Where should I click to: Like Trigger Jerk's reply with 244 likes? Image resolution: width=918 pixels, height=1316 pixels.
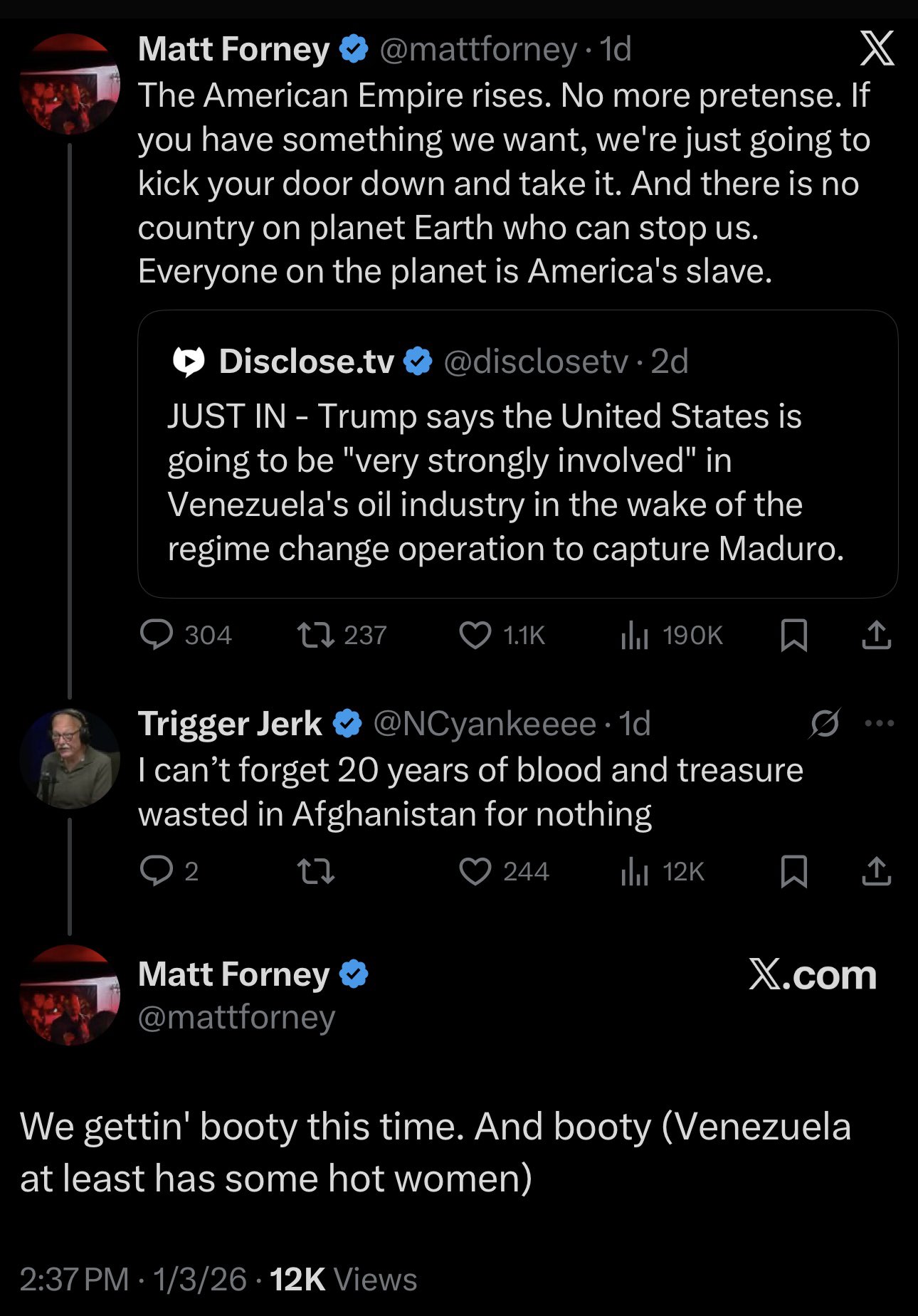click(475, 871)
